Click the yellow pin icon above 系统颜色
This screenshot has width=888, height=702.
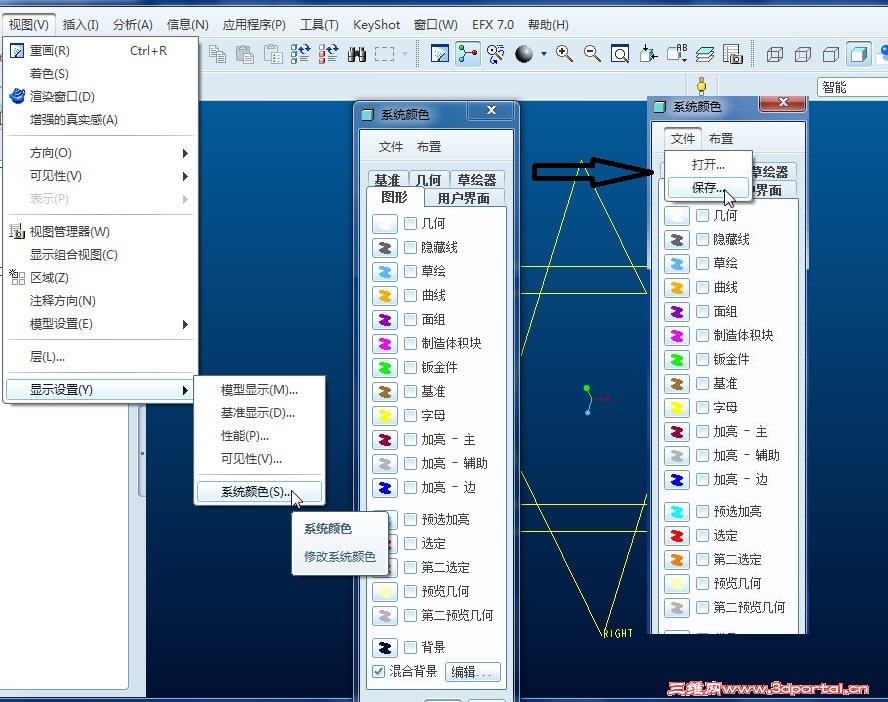[x=702, y=86]
